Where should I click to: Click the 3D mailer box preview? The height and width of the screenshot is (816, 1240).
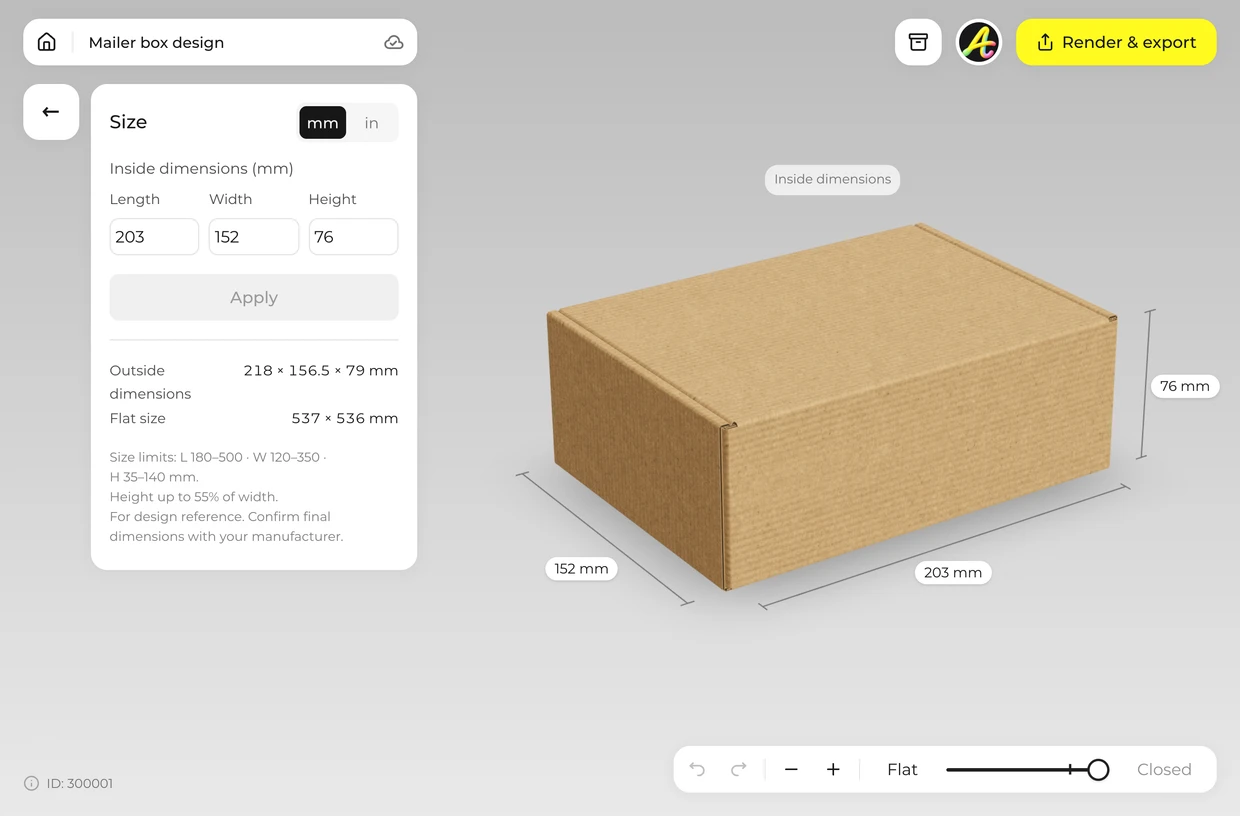coord(832,405)
